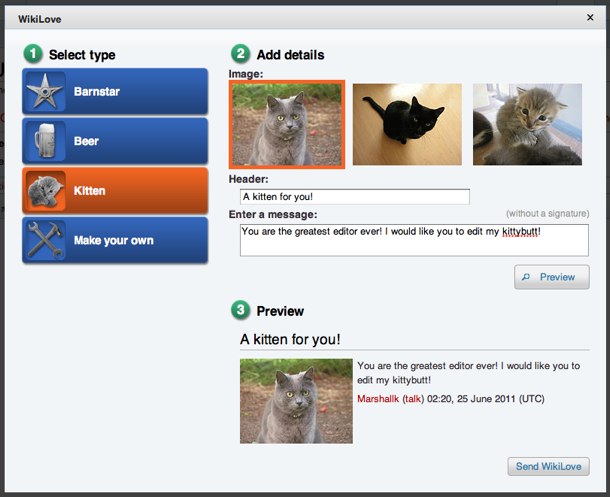Click into the Header text field
The height and width of the screenshot is (497, 610).
tap(354, 197)
